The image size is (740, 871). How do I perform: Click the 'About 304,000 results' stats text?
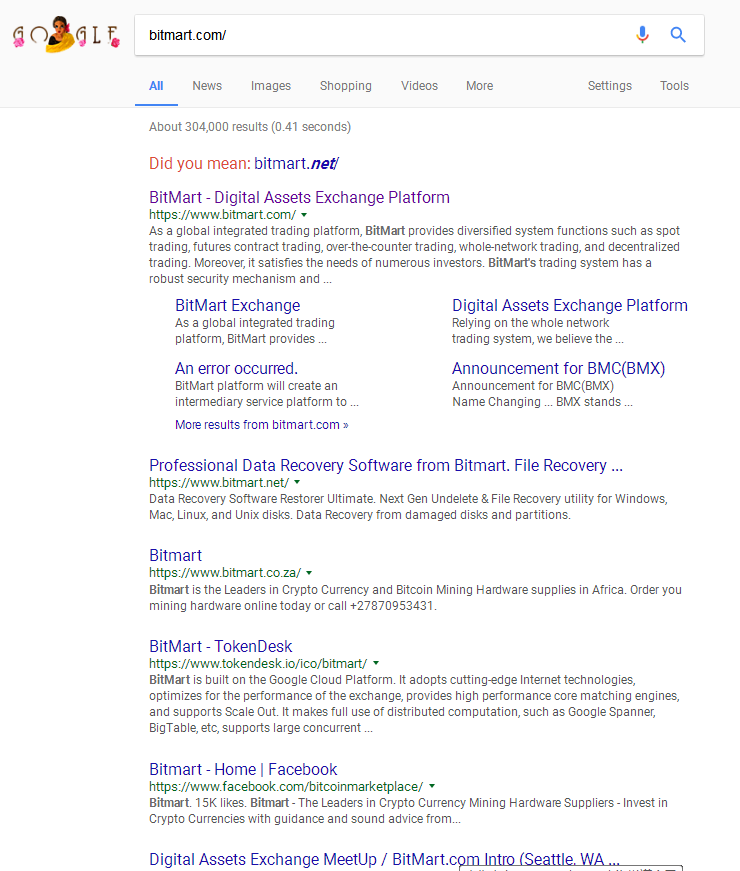[x=249, y=127]
